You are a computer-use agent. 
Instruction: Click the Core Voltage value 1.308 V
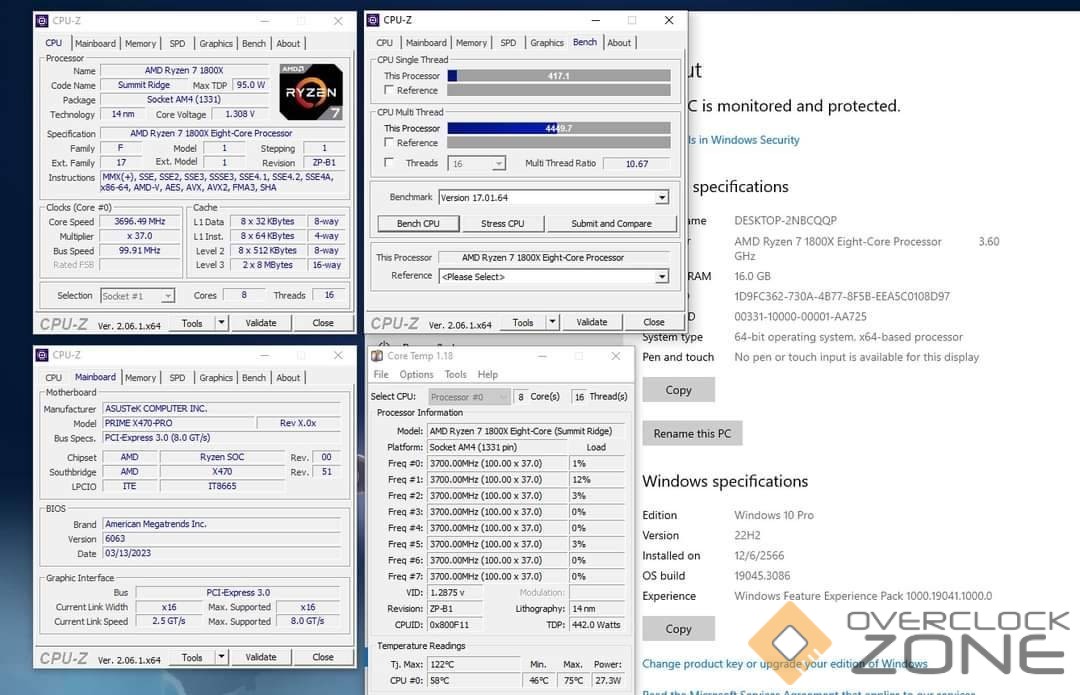[240, 114]
